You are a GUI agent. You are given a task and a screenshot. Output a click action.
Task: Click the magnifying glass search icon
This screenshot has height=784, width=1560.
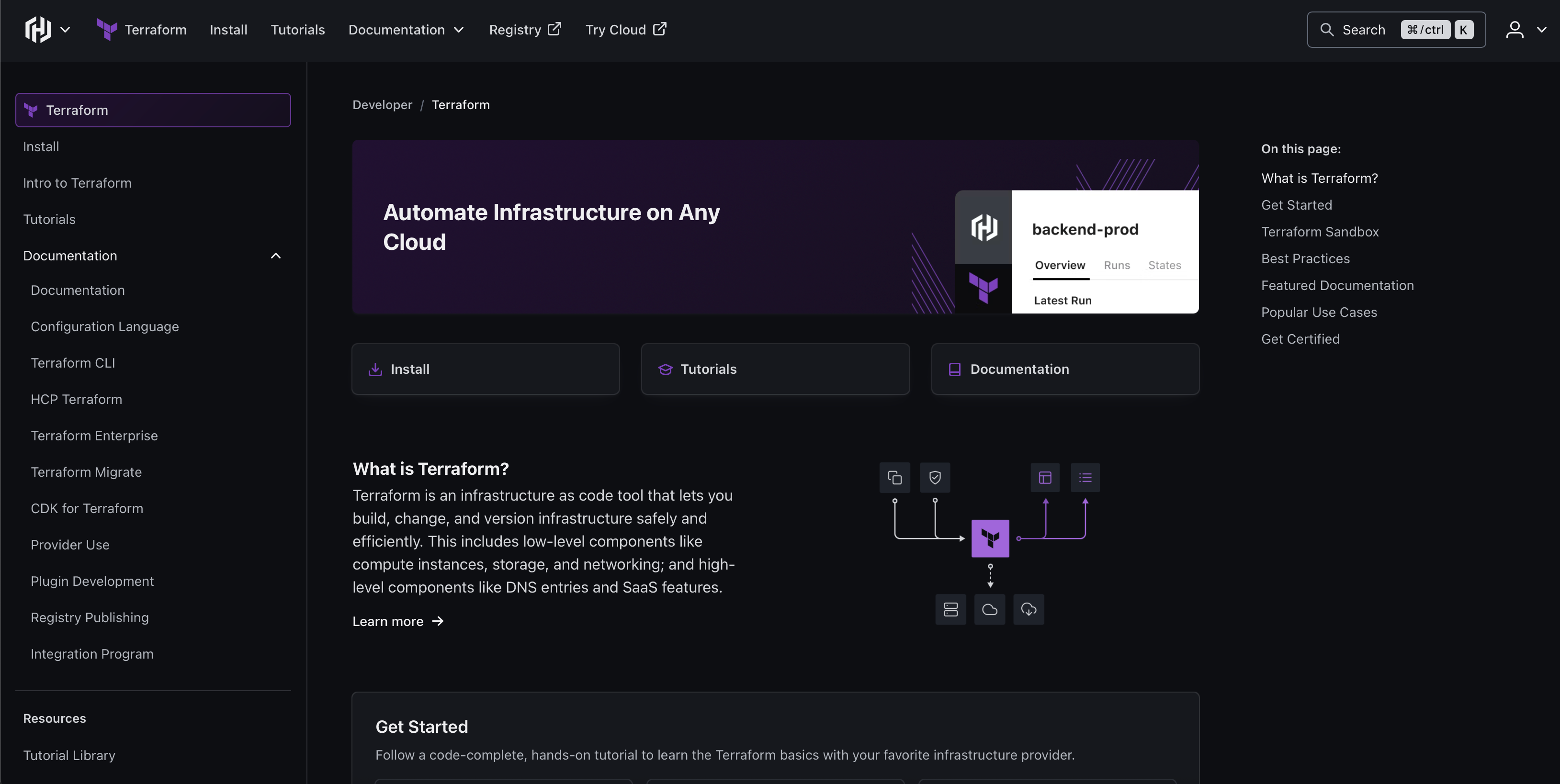(1327, 30)
